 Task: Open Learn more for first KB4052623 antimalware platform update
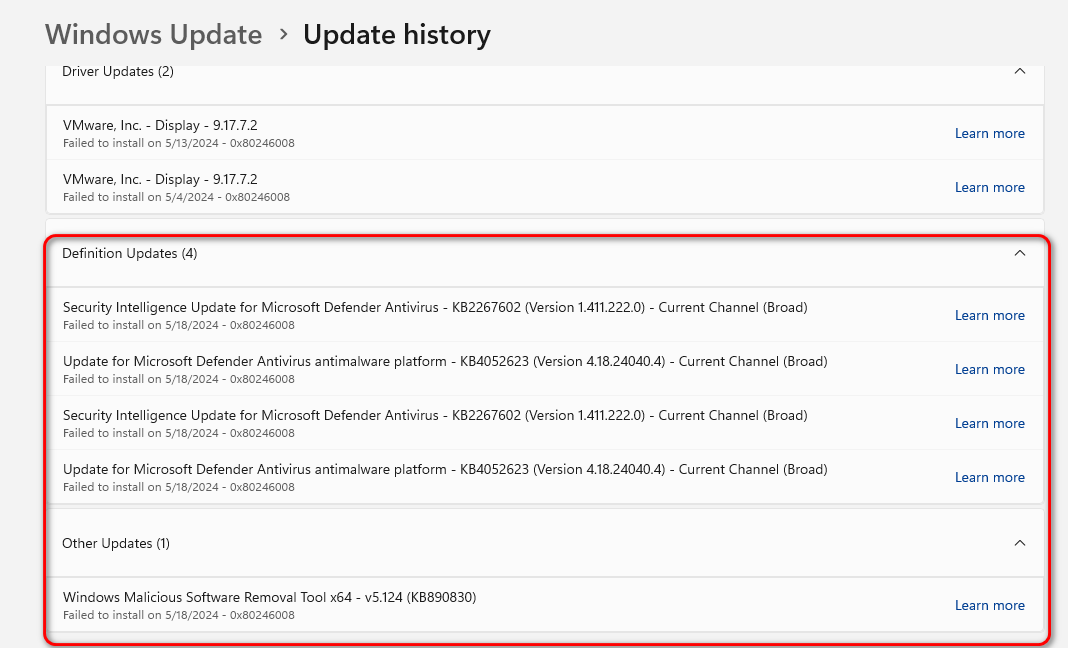point(990,369)
